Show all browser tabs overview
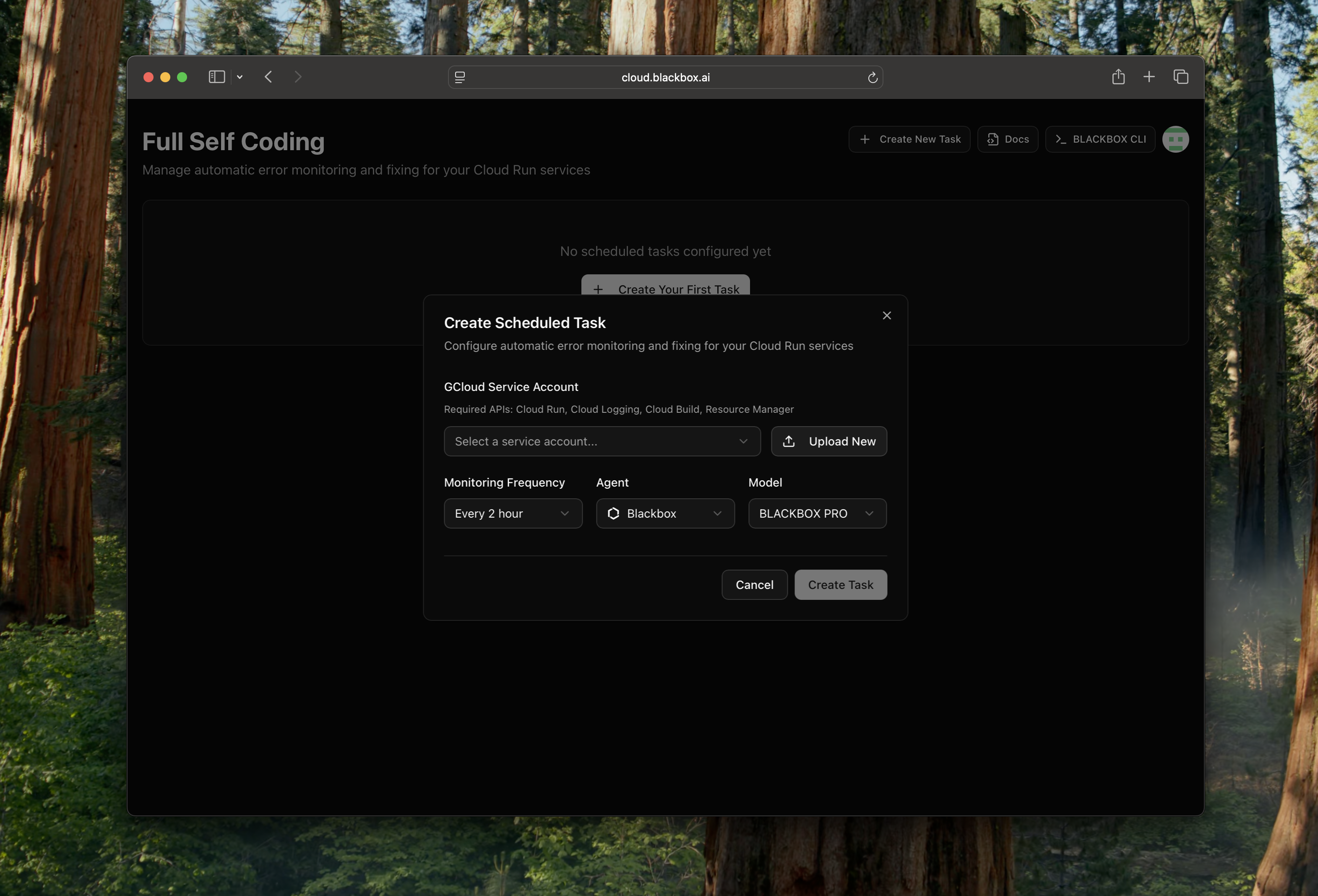 [x=1181, y=76]
